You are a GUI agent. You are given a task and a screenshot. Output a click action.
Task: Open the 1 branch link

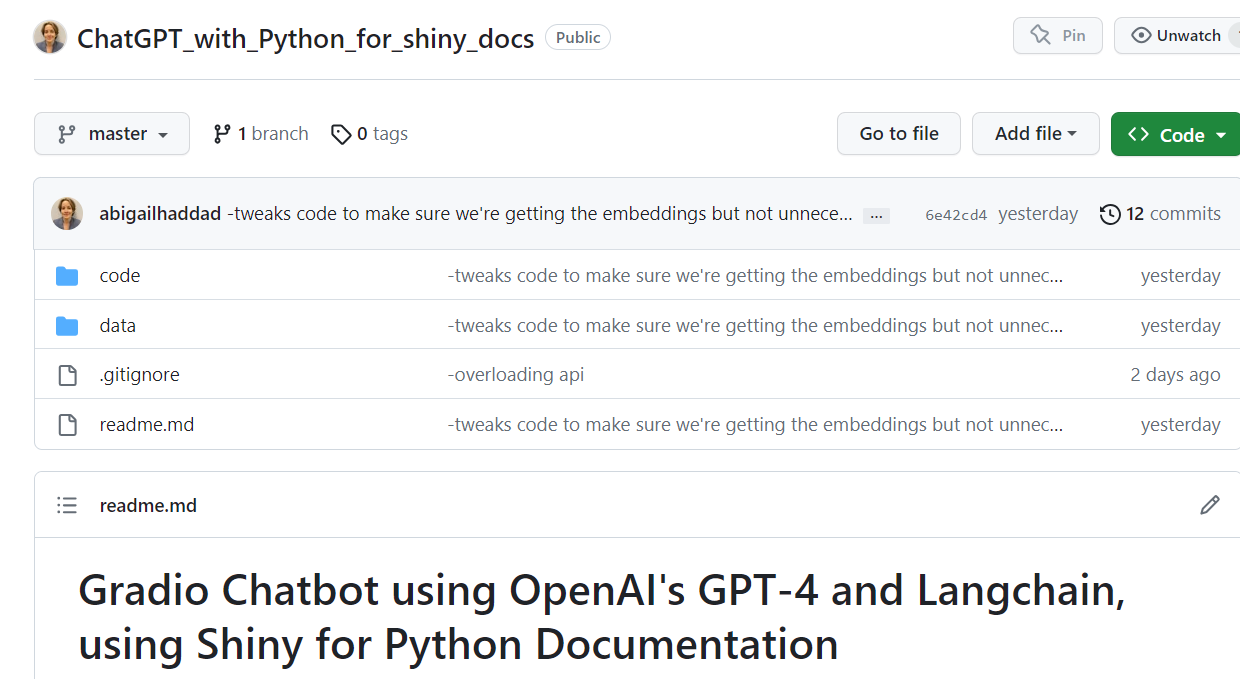[261, 134]
